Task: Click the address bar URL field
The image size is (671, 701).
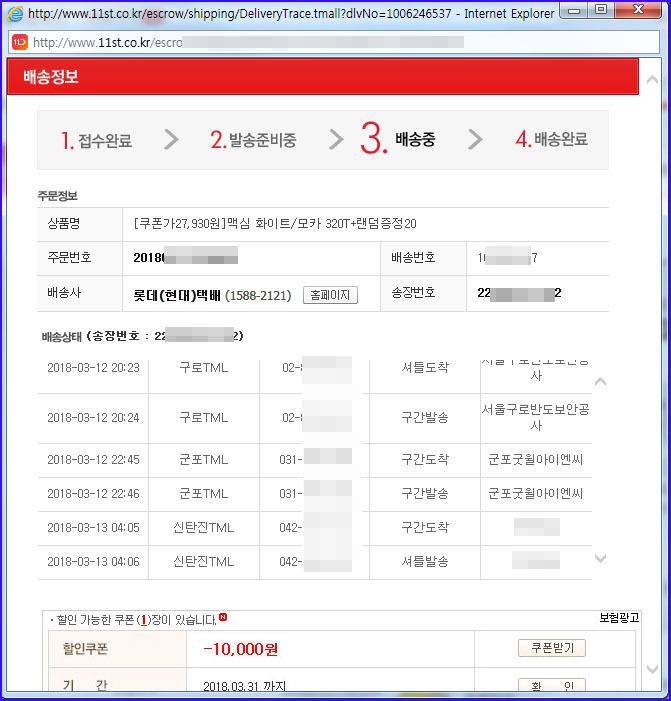Action: click(333, 42)
